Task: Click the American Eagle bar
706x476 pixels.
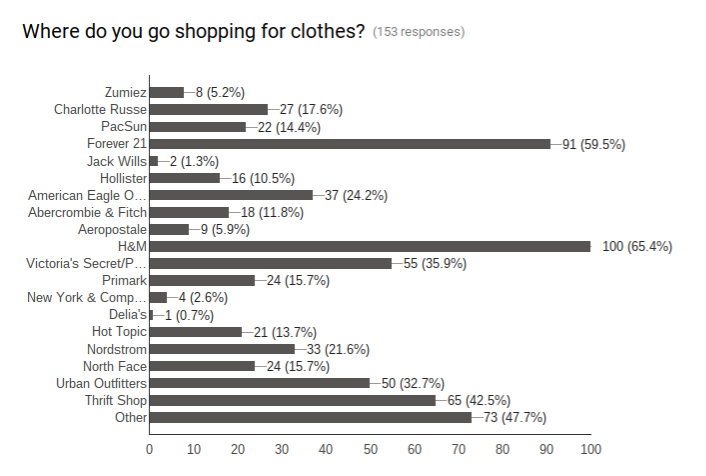Action: point(231,195)
